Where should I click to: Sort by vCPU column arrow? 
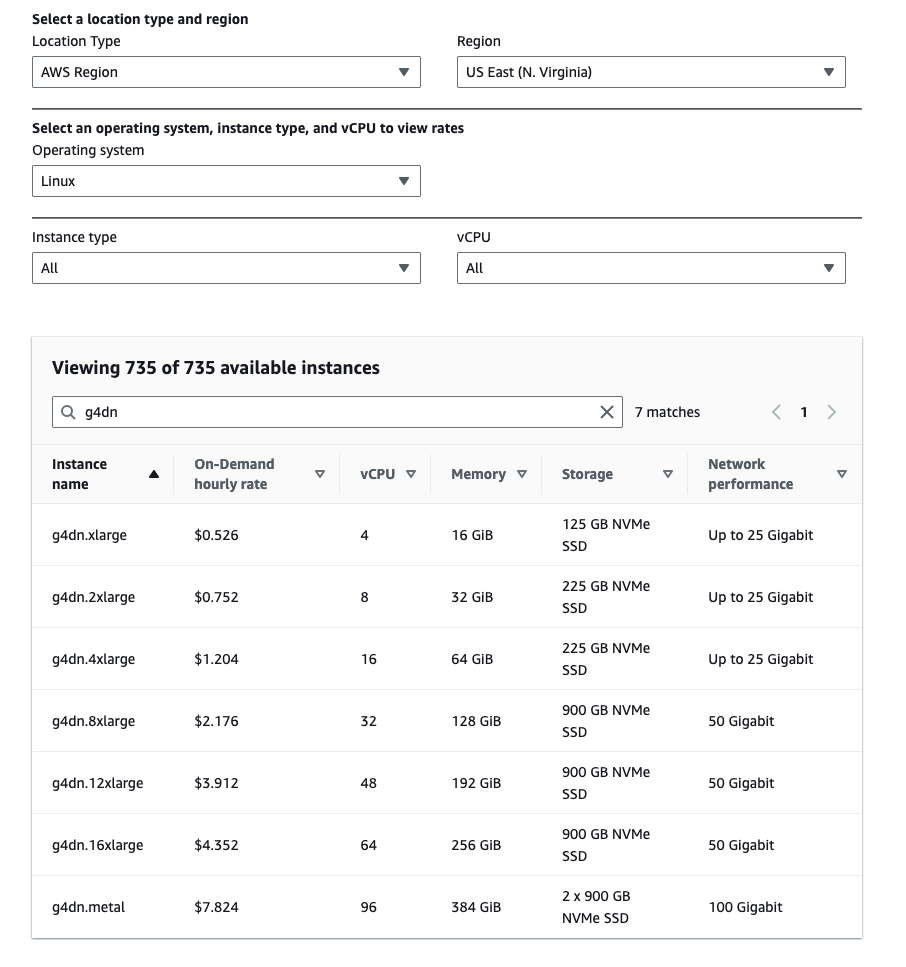pos(411,474)
